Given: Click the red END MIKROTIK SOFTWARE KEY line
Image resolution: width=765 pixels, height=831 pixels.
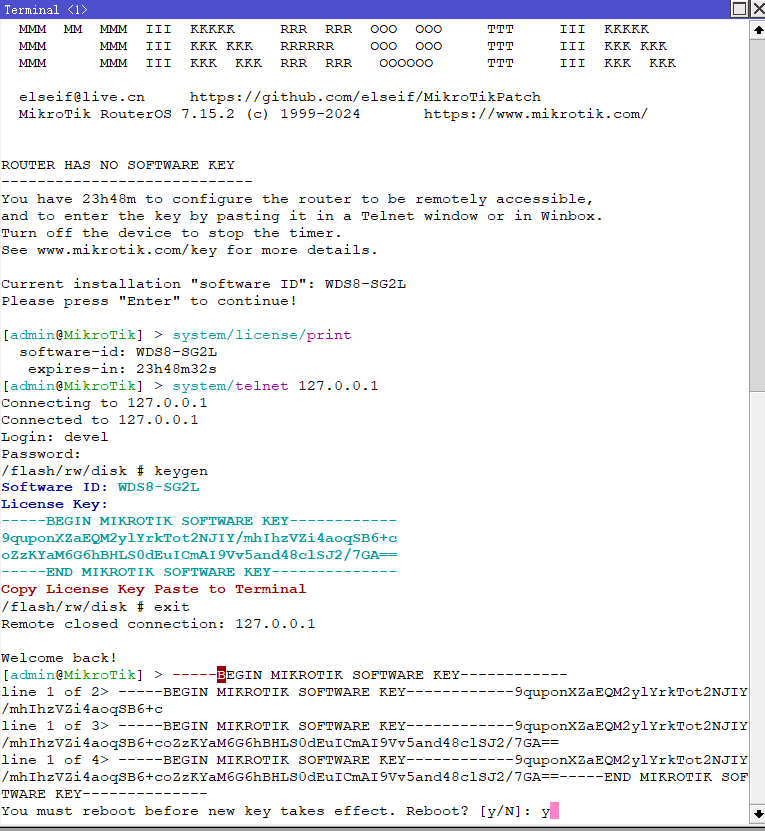Looking at the screenshot, I should (x=199, y=573).
